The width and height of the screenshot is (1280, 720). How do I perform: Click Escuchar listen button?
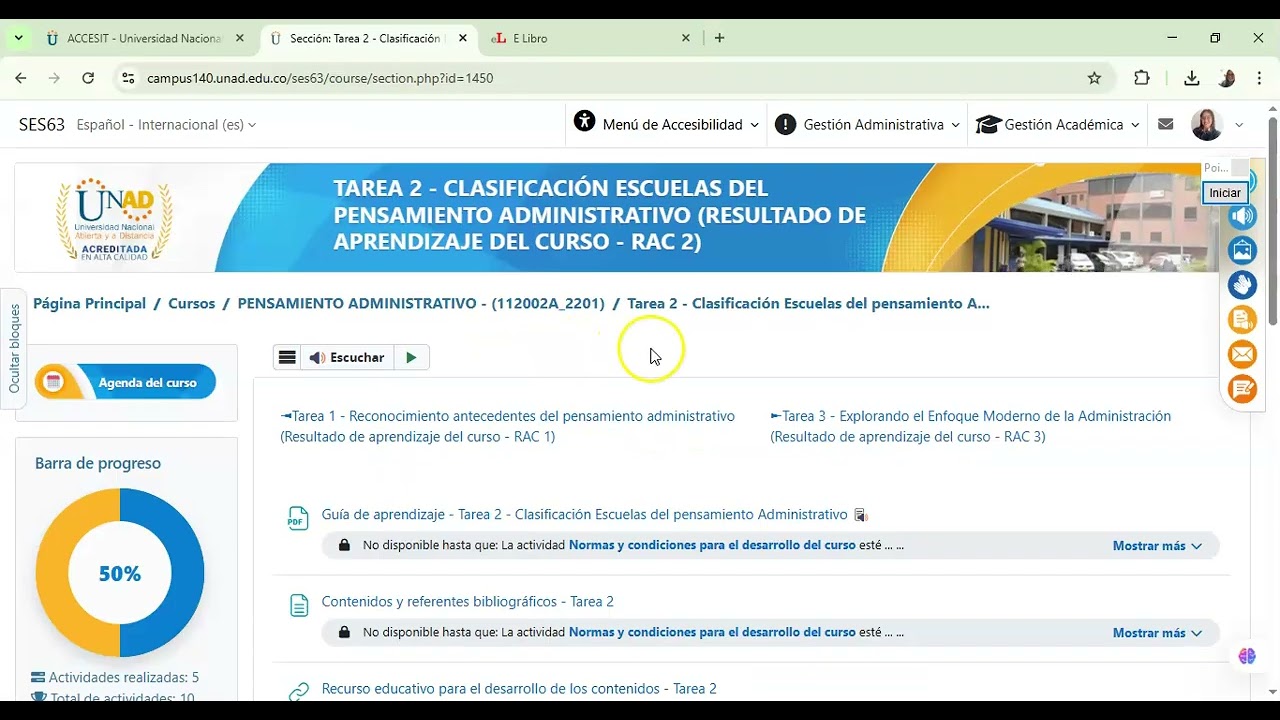coord(347,357)
